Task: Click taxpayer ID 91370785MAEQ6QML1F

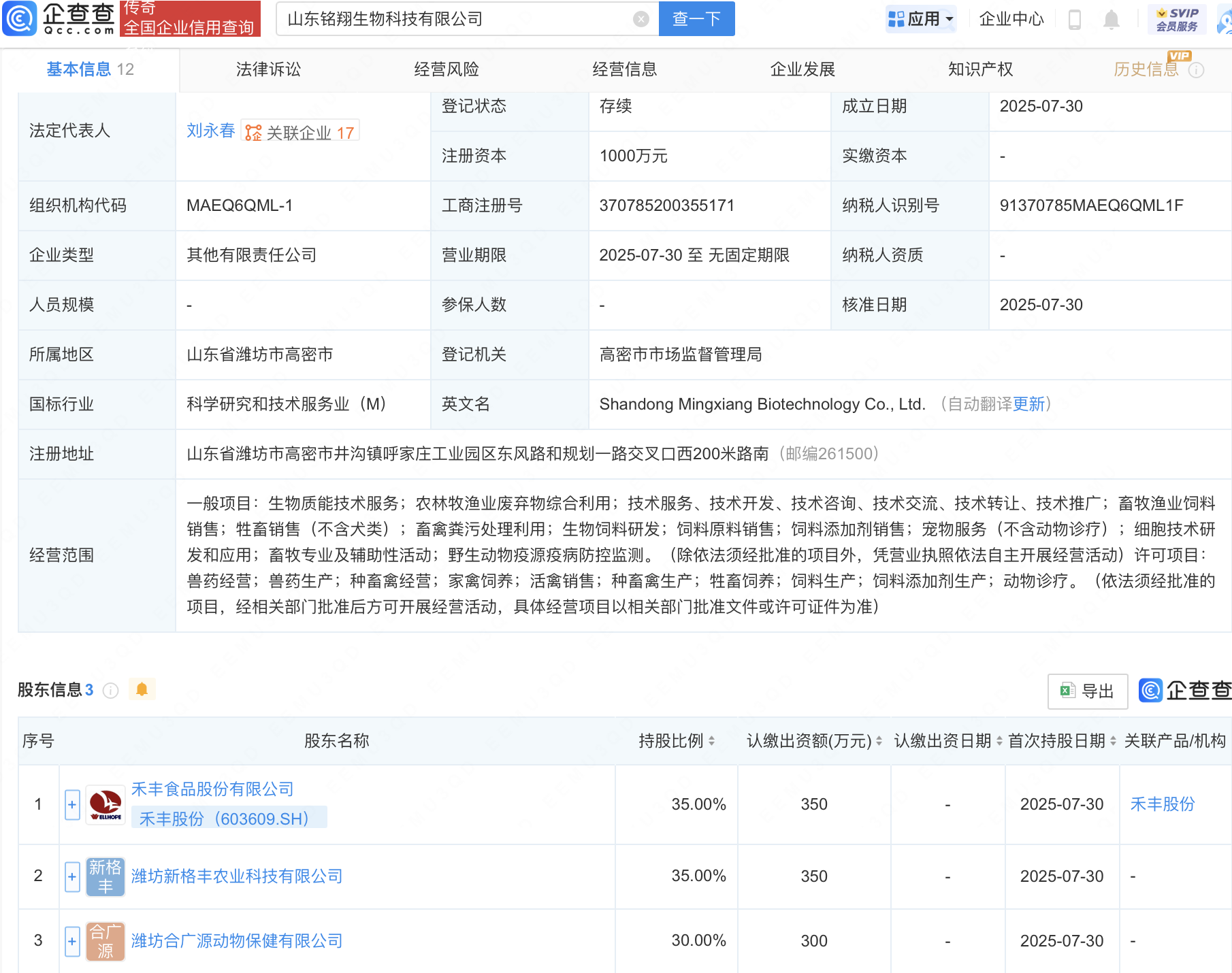Action: click(x=1091, y=205)
